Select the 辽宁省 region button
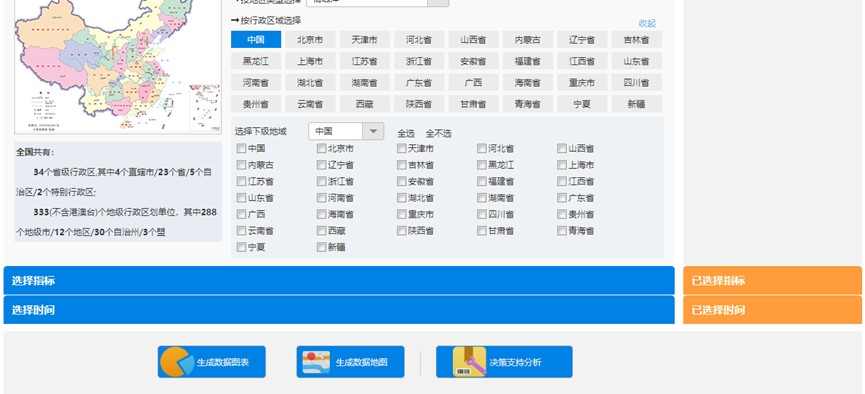The width and height of the screenshot is (865, 394). point(582,40)
